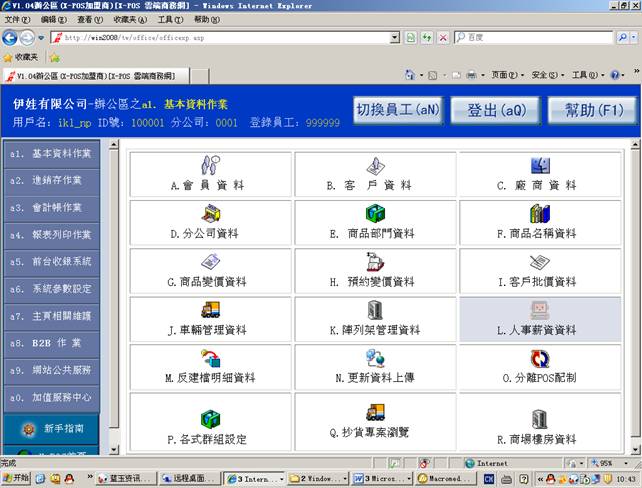Image resolution: width=642 pixels, height=488 pixels.
Task: Open B.客戶資料 customer data icon
Action: click(374, 166)
